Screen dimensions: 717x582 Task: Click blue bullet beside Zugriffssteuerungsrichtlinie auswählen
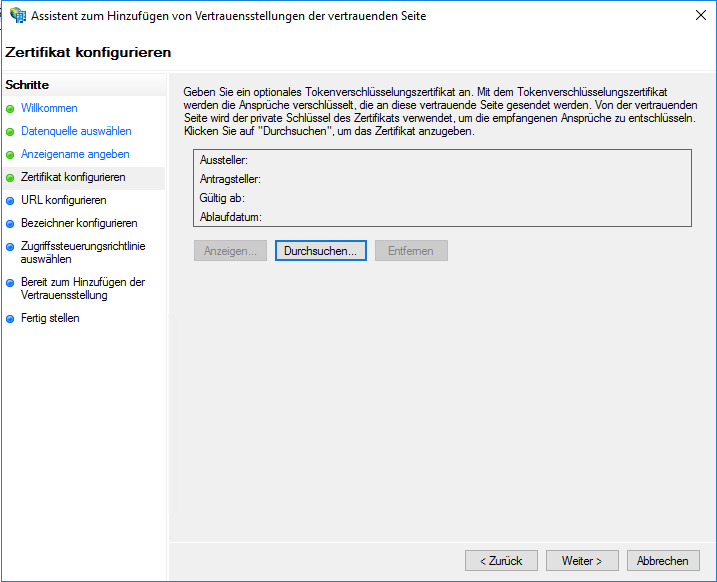coord(10,247)
